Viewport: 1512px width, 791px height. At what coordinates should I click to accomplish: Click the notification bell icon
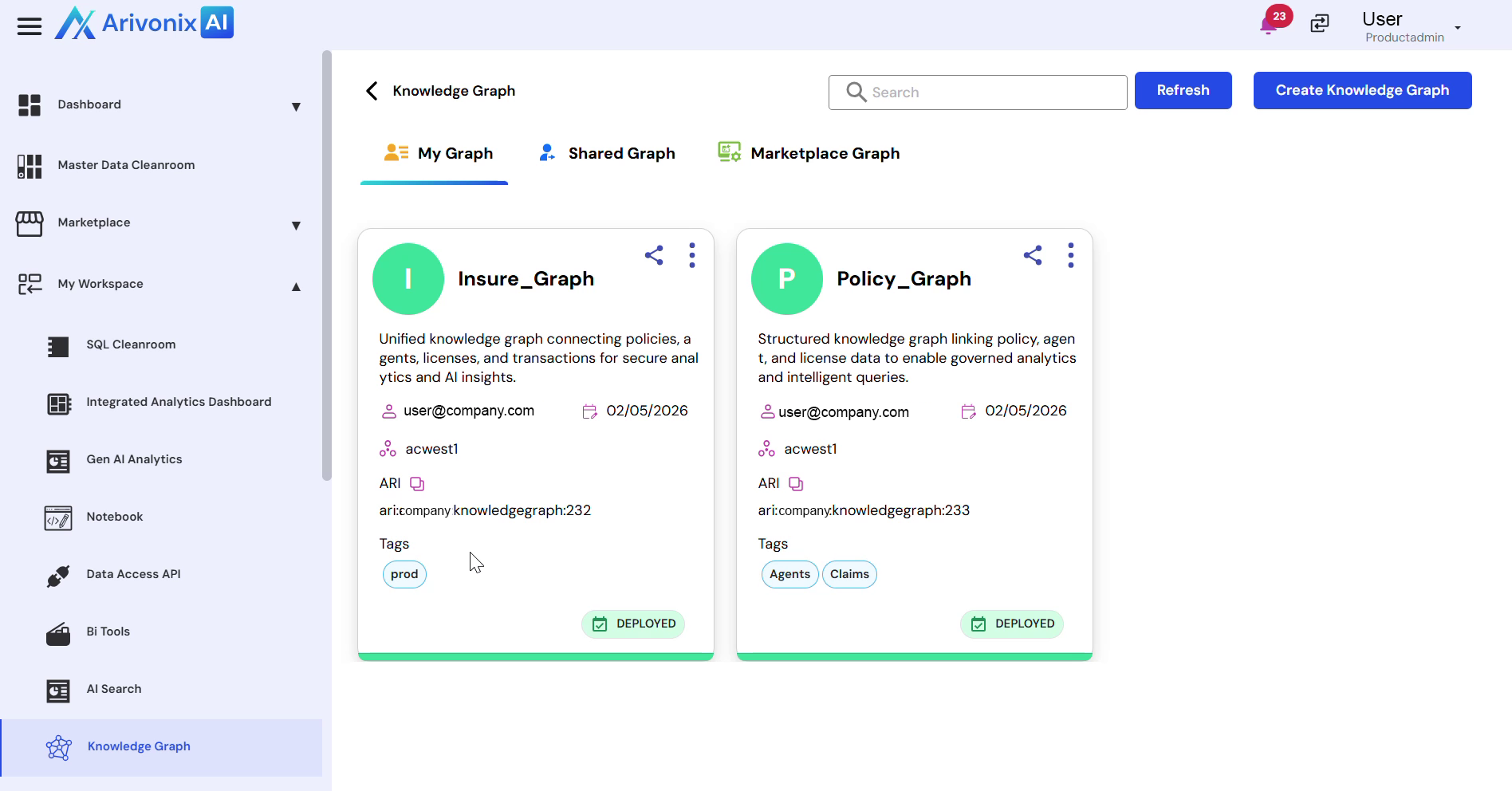click(x=1269, y=26)
